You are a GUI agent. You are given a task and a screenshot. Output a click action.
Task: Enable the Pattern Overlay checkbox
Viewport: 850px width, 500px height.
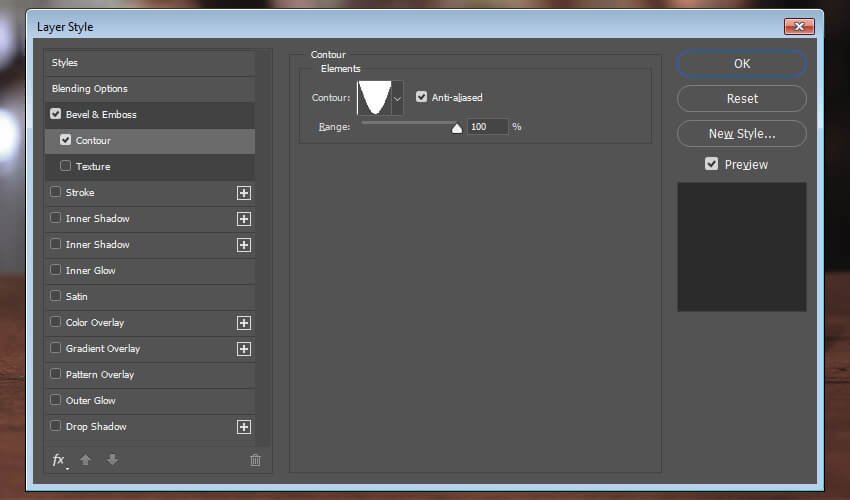[55, 374]
